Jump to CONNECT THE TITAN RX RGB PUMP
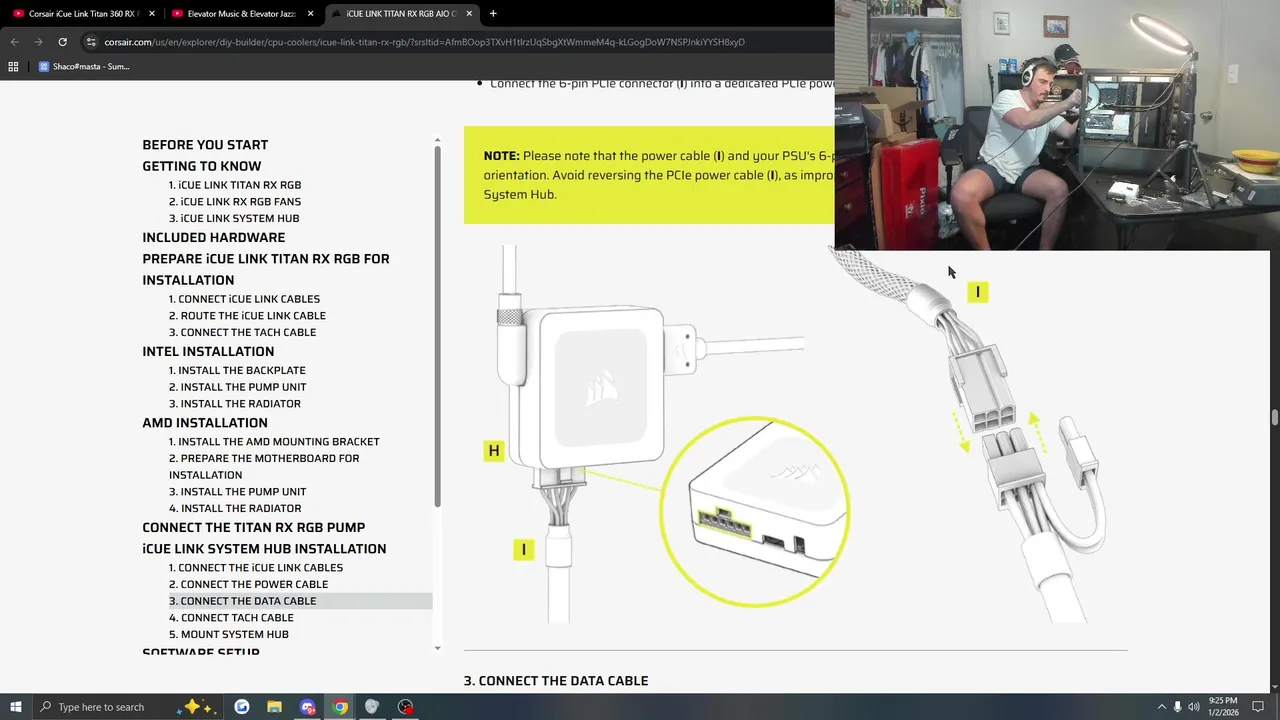The image size is (1280, 720). tap(254, 528)
